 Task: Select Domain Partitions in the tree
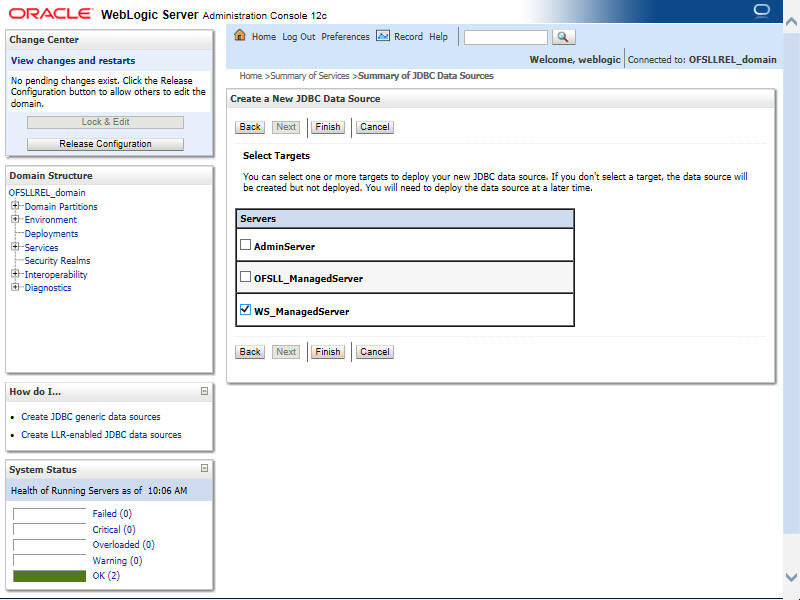[x=61, y=207]
